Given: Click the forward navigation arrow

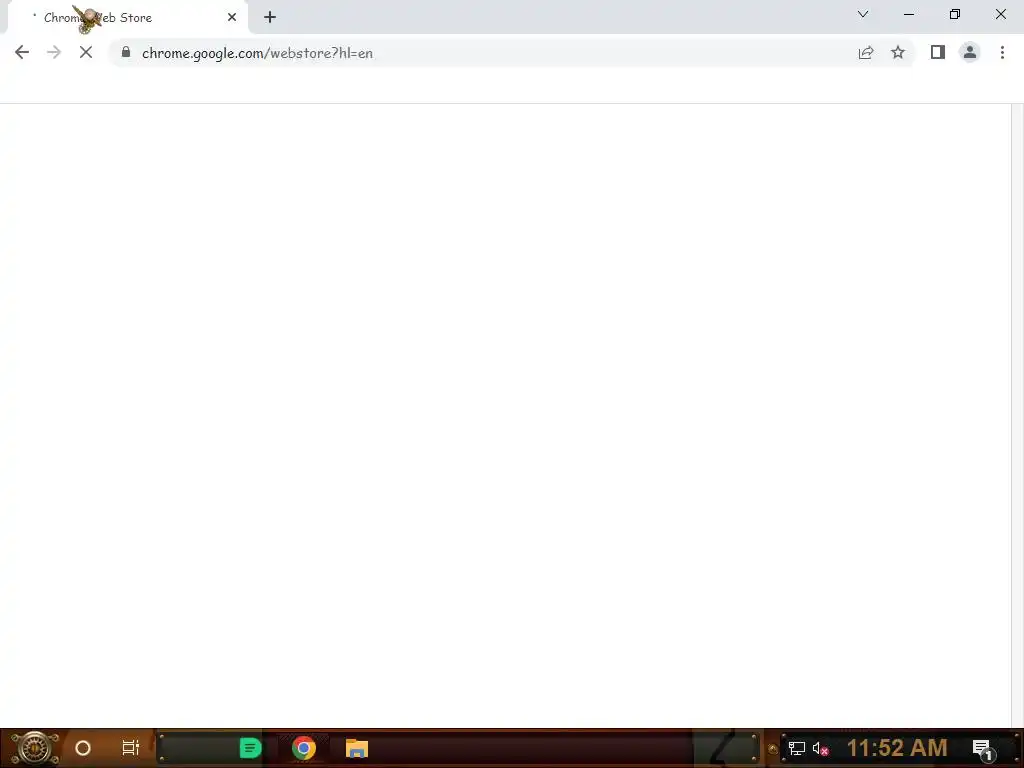Looking at the screenshot, I should (x=54, y=52).
